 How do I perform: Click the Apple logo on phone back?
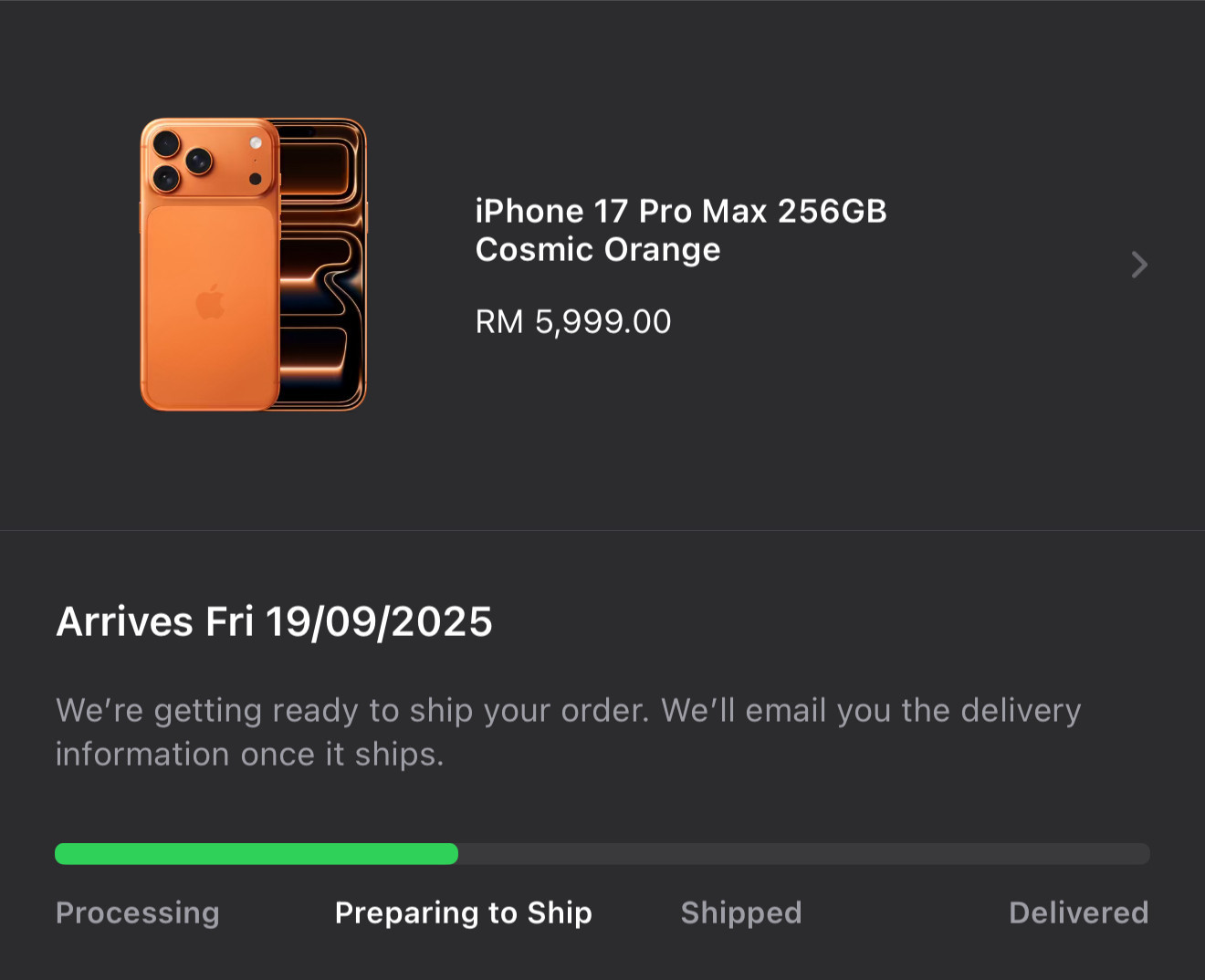click(x=210, y=302)
